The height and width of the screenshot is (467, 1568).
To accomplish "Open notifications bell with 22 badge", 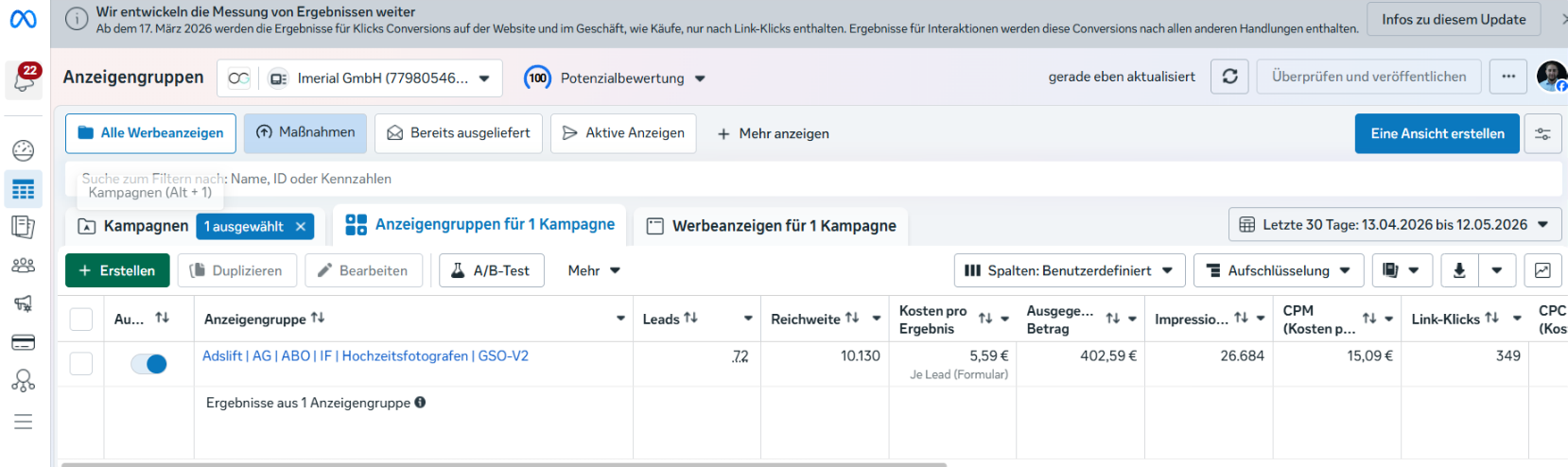I will [x=24, y=81].
